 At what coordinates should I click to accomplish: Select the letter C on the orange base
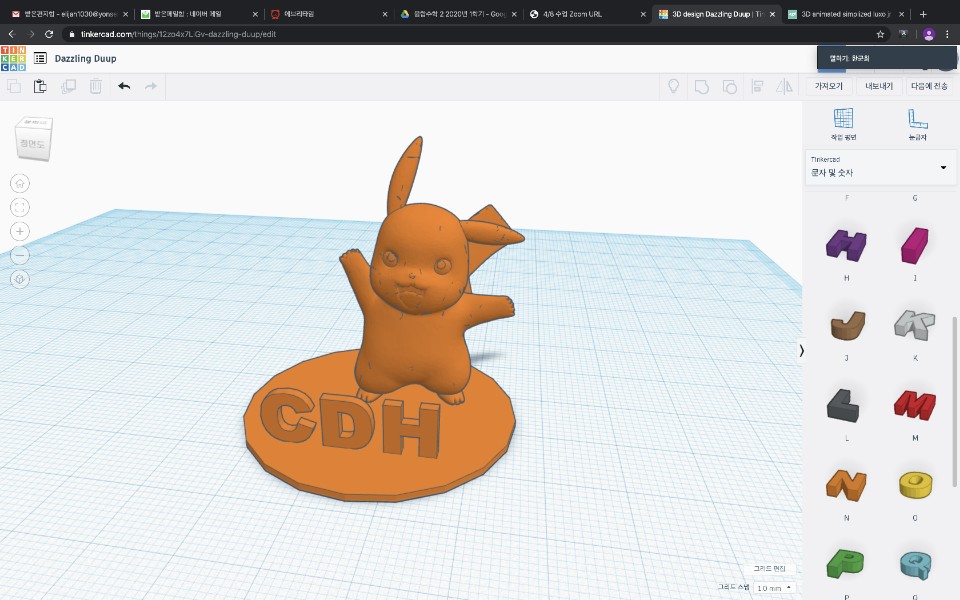(x=288, y=416)
